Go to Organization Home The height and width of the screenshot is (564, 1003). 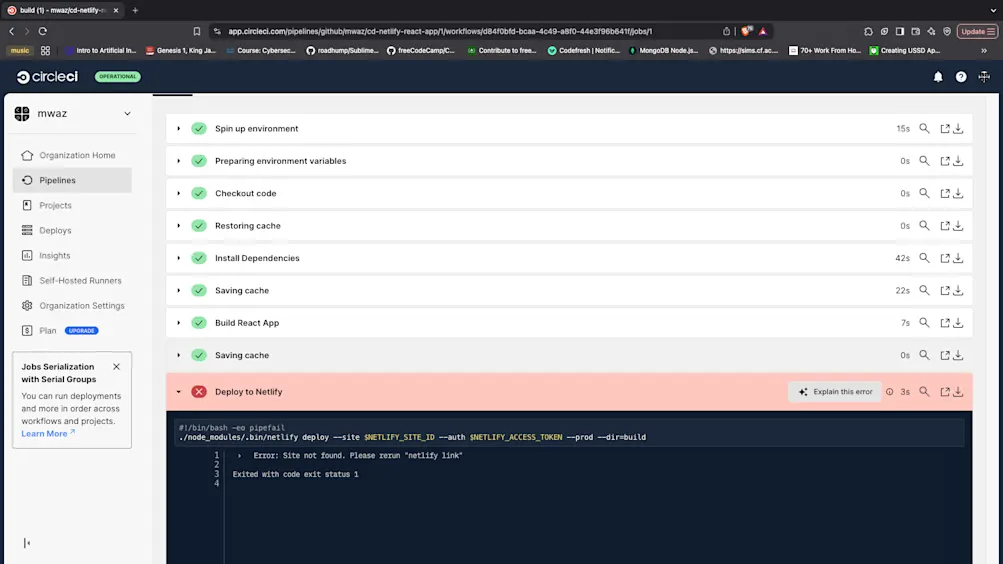(x=72, y=155)
